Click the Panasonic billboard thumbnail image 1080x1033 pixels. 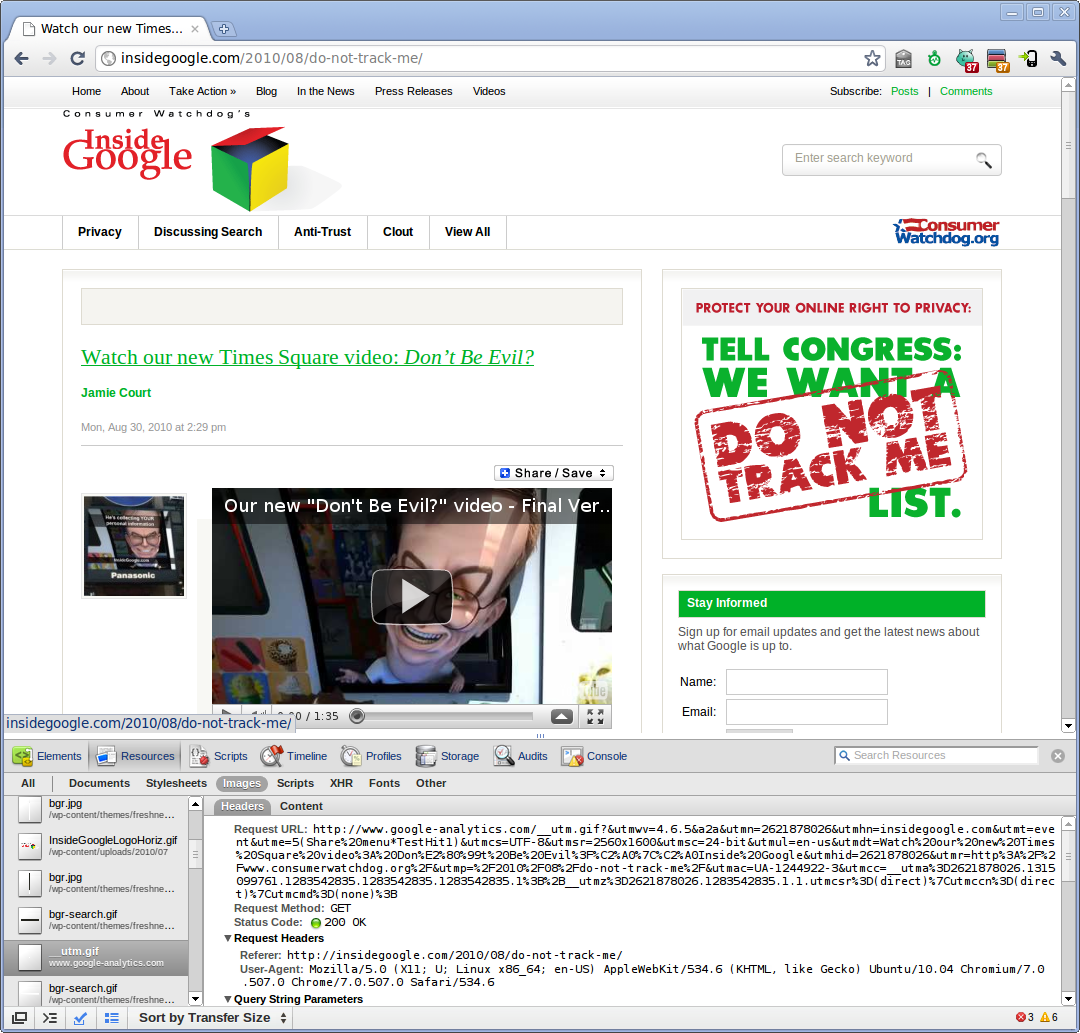point(134,546)
